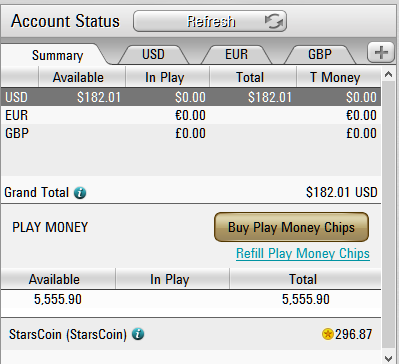The height and width of the screenshot is (364, 399).
Task: Click the T Money column header
Action: click(x=335, y=77)
